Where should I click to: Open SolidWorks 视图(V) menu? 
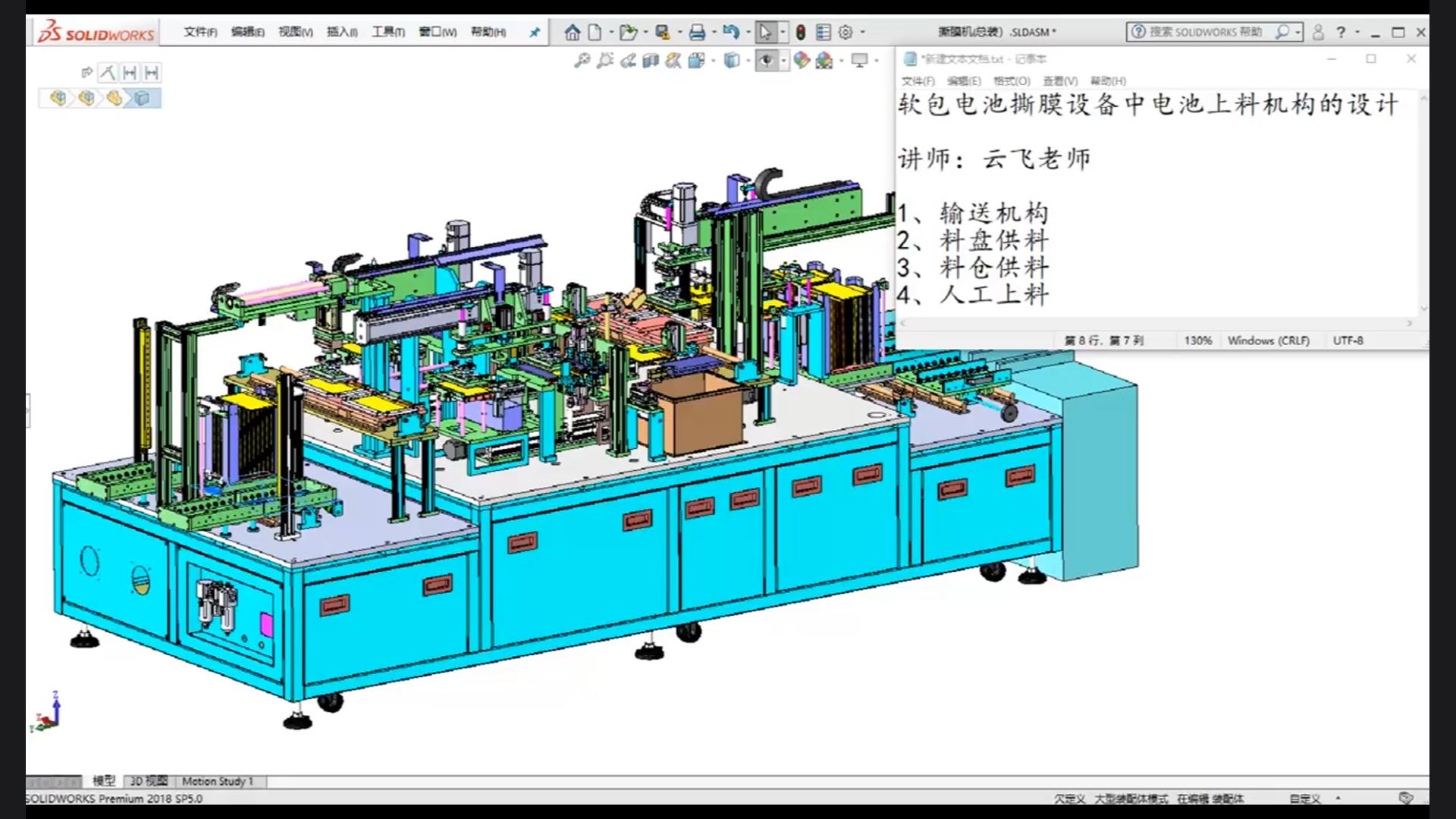point(296,32)
